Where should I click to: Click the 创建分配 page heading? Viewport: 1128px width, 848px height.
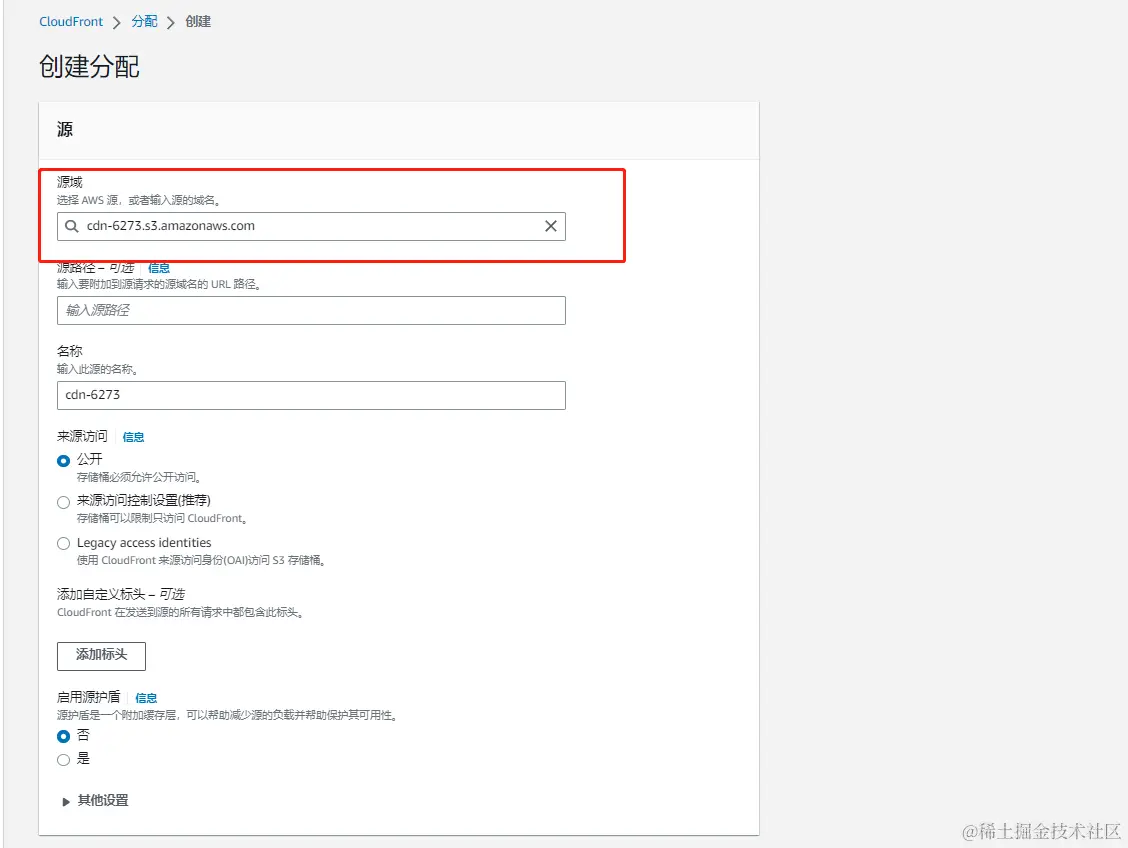(89, 66)
